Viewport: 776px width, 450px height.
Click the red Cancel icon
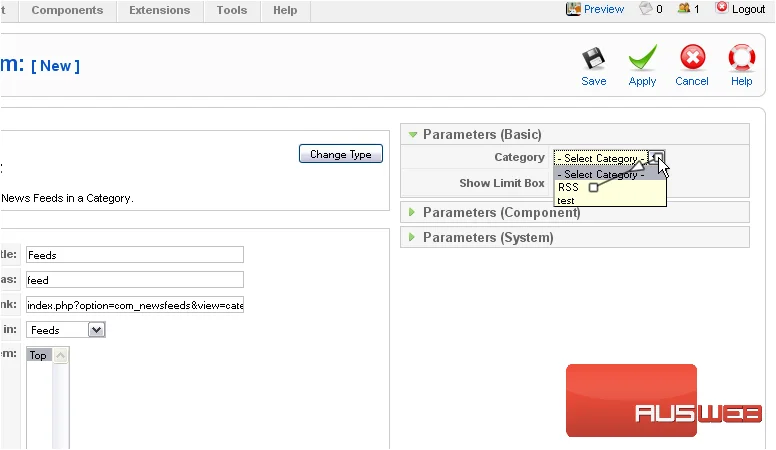tap(692, 57)
